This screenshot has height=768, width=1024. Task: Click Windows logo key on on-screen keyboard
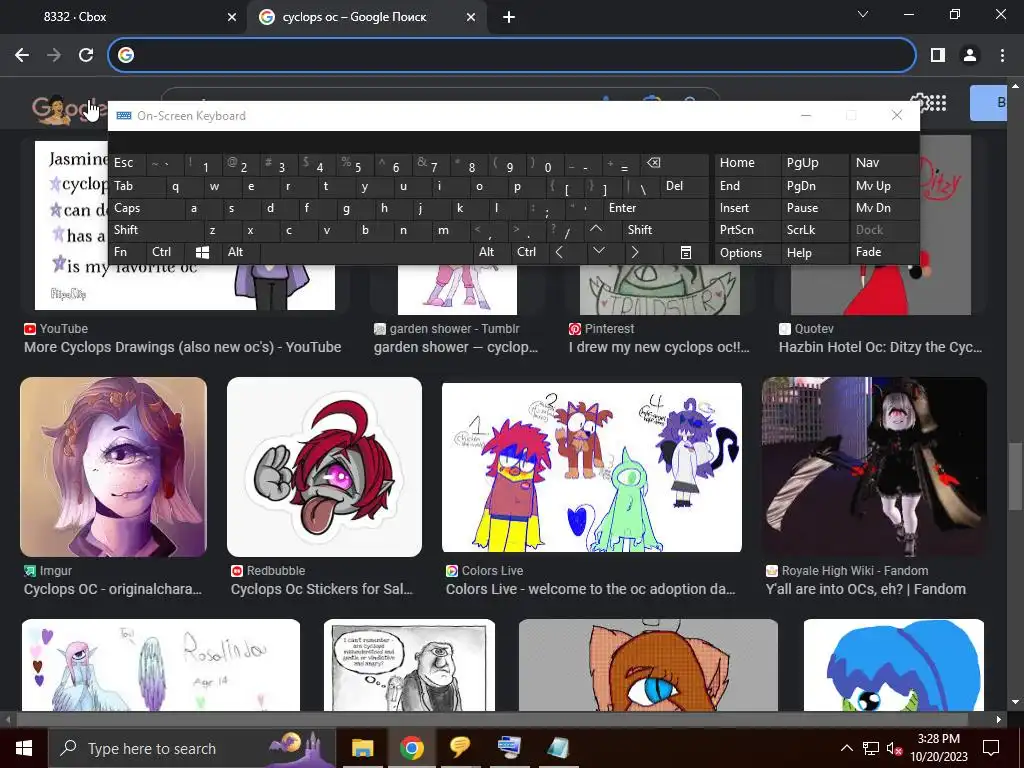(202, 252)
